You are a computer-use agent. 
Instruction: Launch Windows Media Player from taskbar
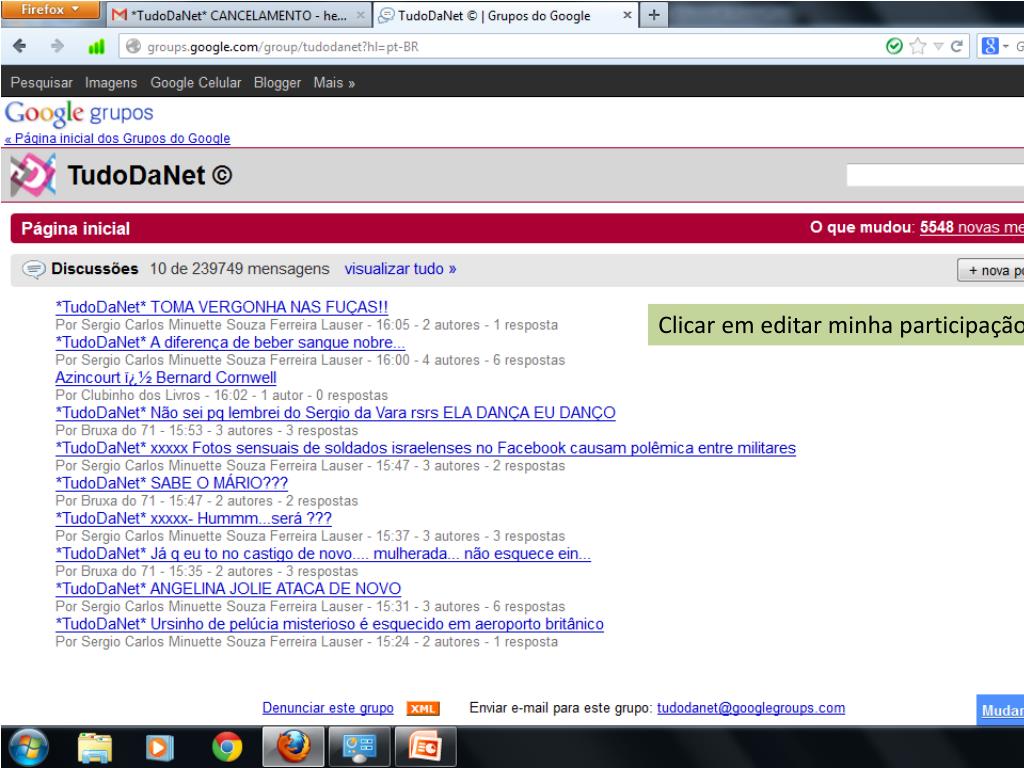[x=159, y=748]
